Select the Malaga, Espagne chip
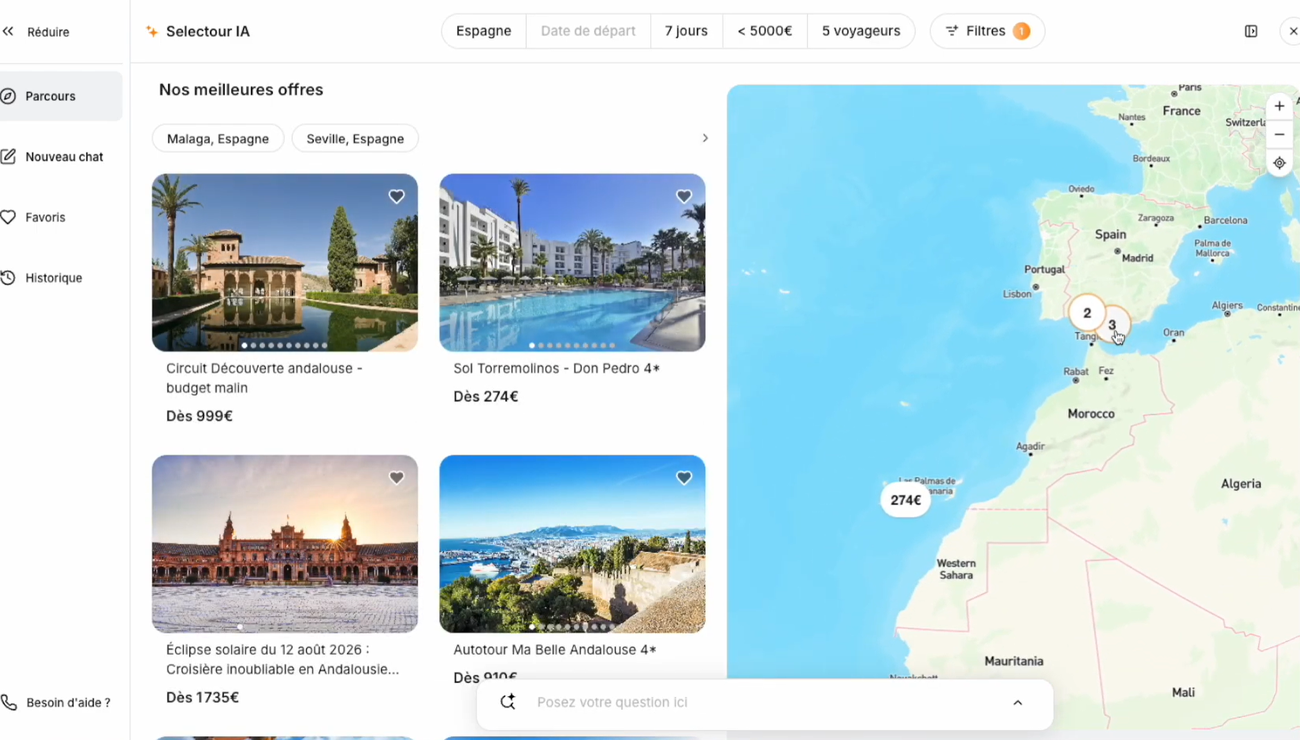 tap(218, 139)
